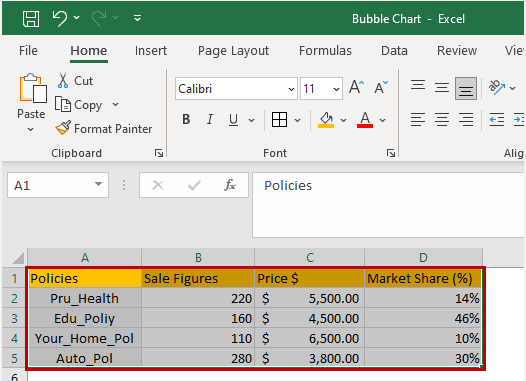Click the Borders grid icon

point(279,120)
